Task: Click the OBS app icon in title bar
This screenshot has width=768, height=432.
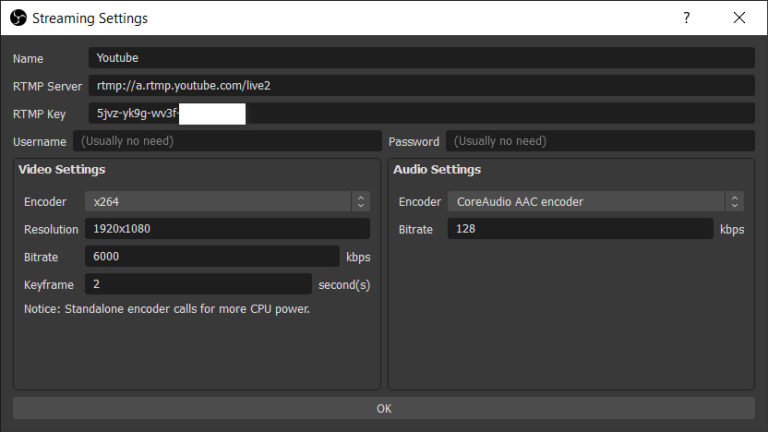Action: click(17, 18)
